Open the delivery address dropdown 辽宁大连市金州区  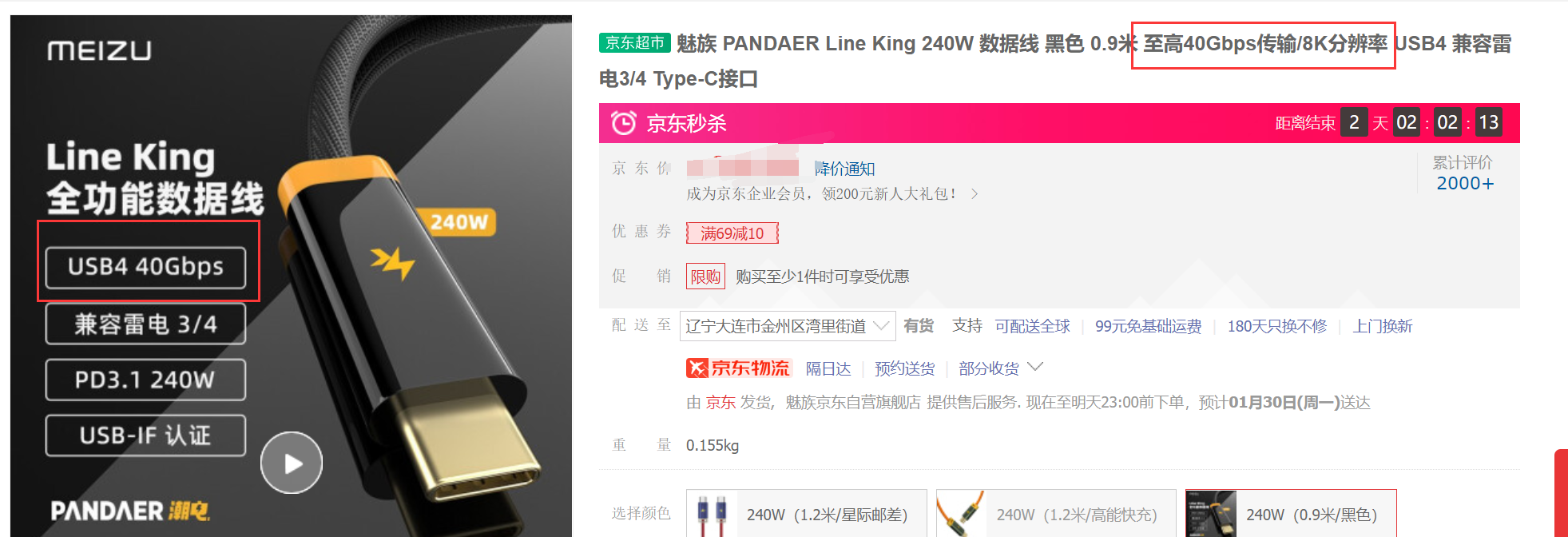[788, 326]
